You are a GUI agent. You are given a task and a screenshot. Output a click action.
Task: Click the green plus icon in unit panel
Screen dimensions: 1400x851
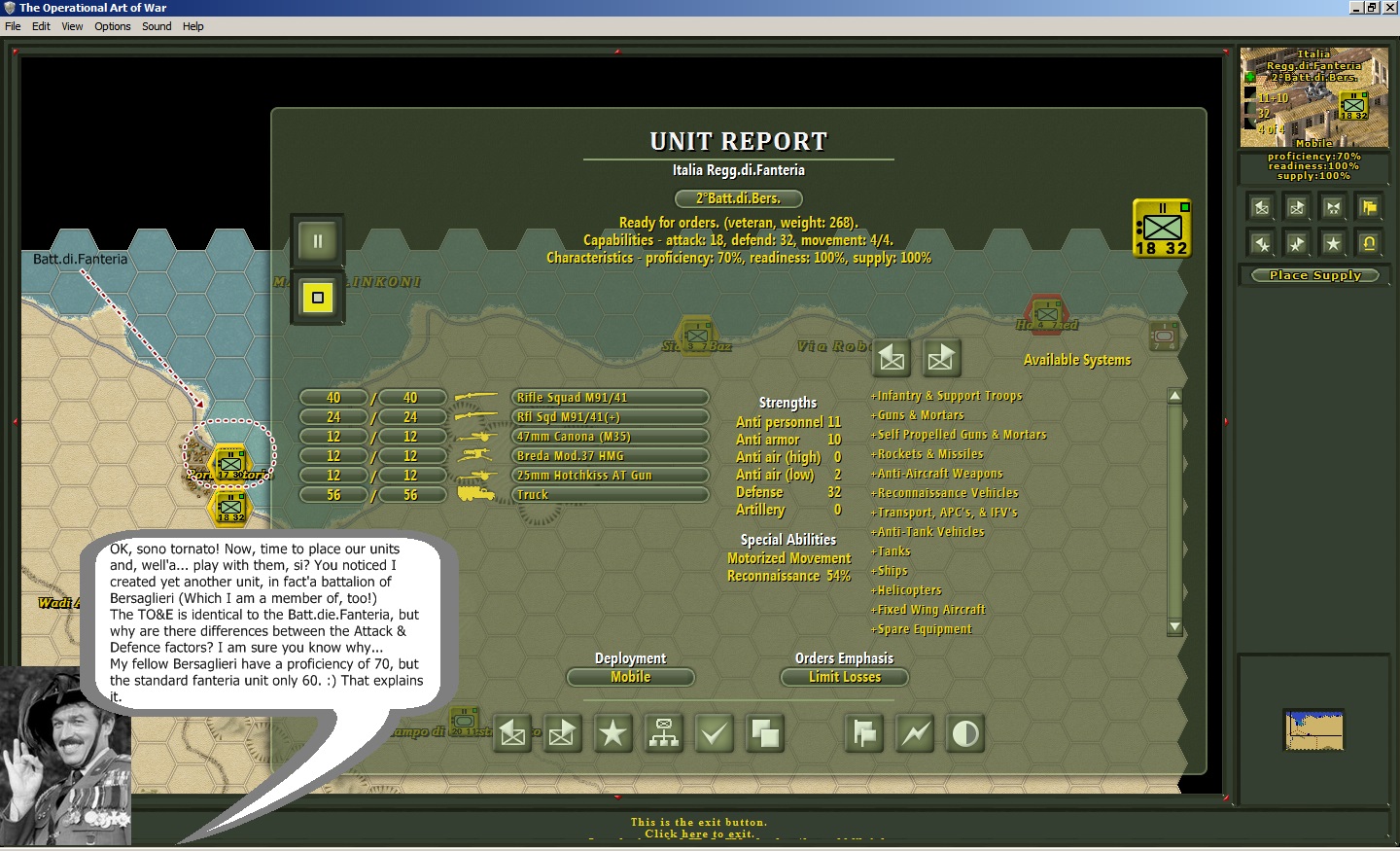click(1249, 77)
